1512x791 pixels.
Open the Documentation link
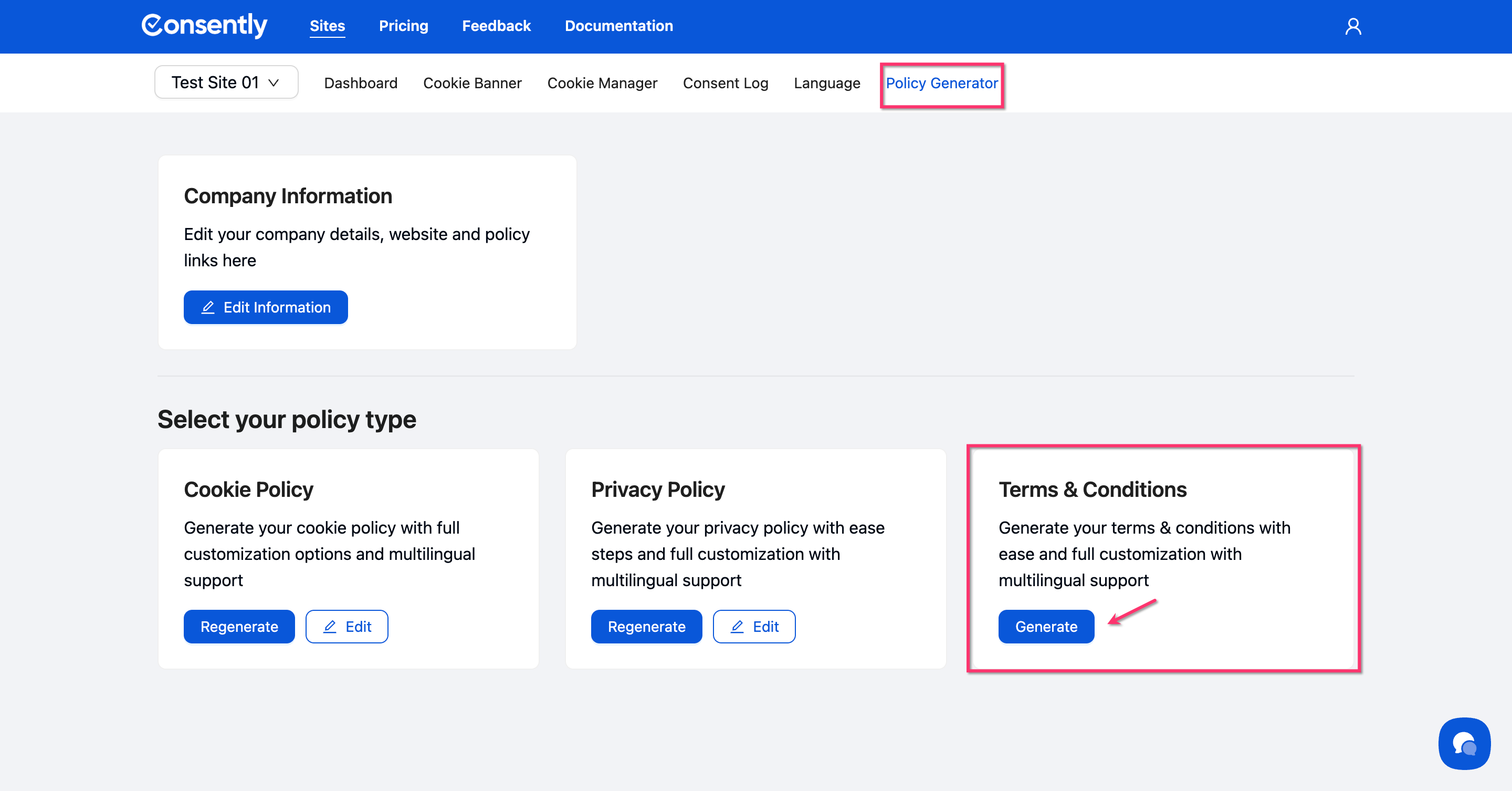[618, 26]
